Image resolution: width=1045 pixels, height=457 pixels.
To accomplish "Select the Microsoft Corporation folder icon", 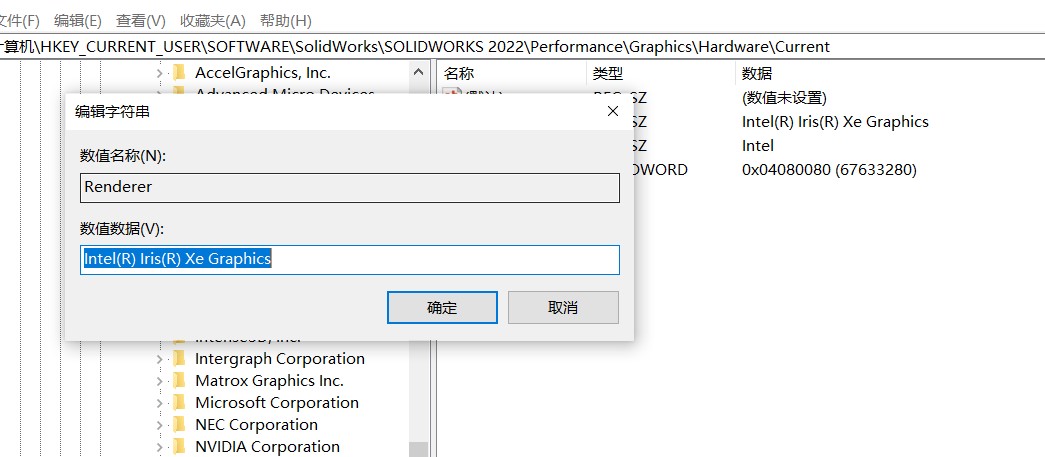I will [179, 402].
